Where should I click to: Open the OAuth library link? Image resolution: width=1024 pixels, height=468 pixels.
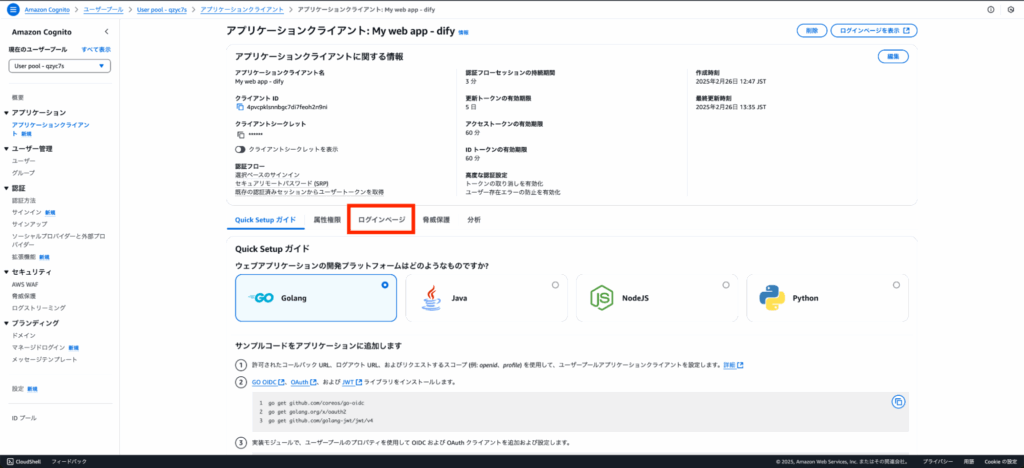(303, 382)
